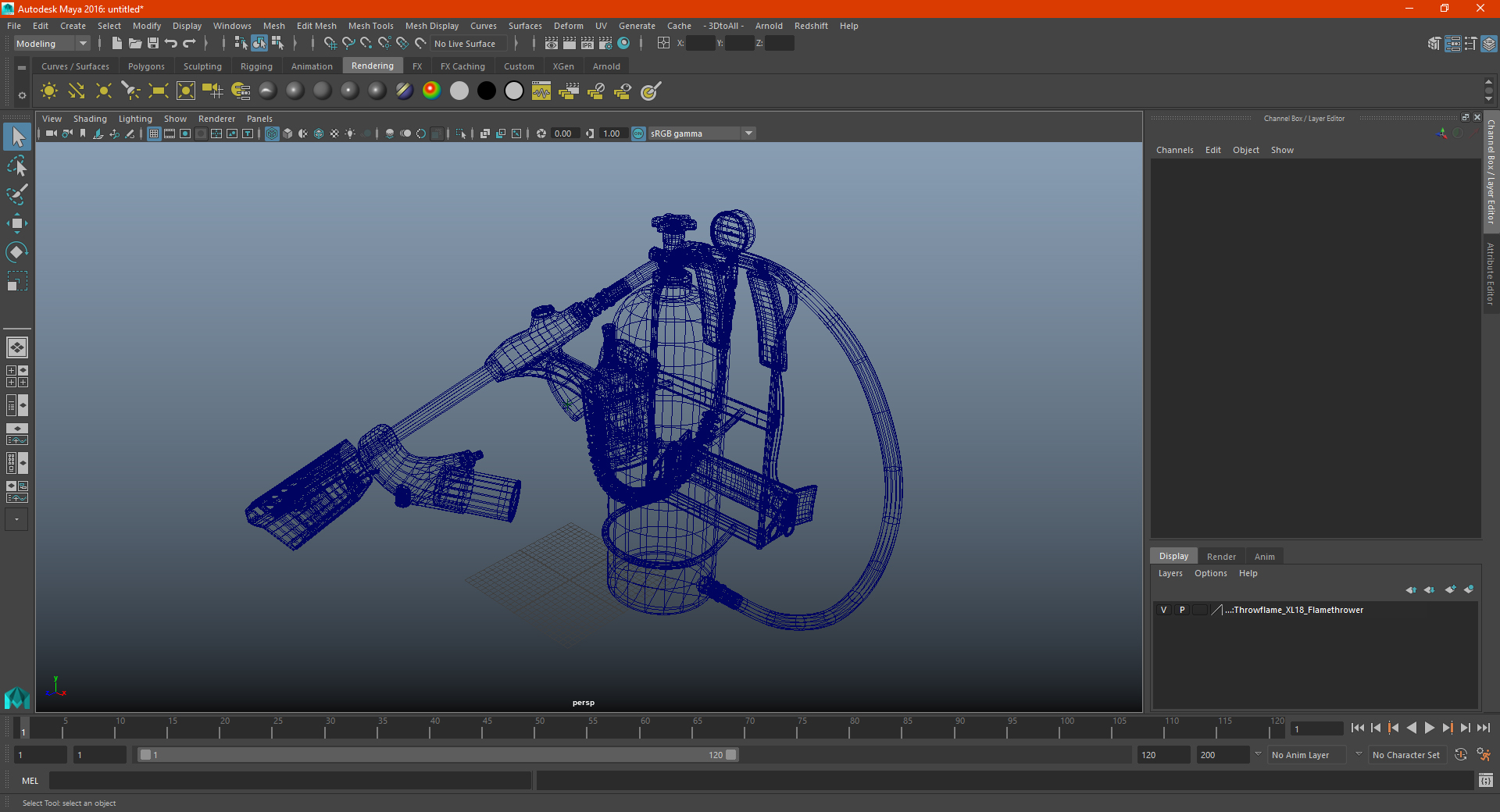The image size is (1500, 812).
Task: Open the sRGB gamma view transform dropdown
Action: tap(702, 134)
